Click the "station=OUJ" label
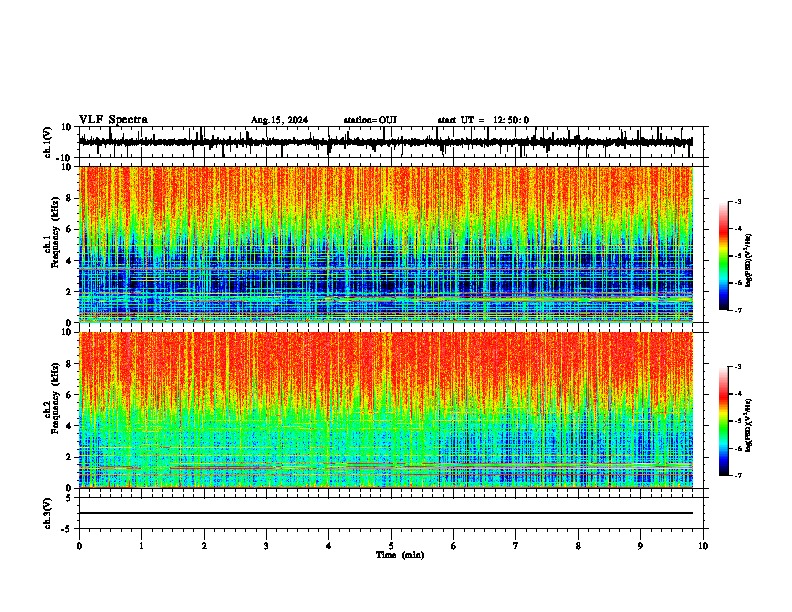Viewport: 792px width, 612px height. (370, 120)
